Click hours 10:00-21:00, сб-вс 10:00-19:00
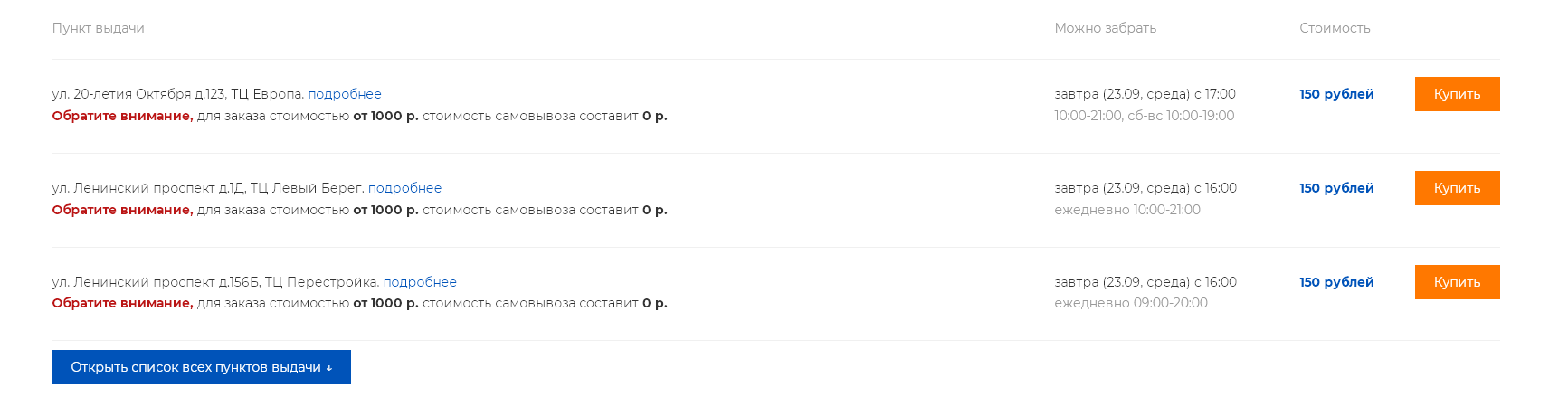The image size is (1568, 406). click(x=1144, y=116)
